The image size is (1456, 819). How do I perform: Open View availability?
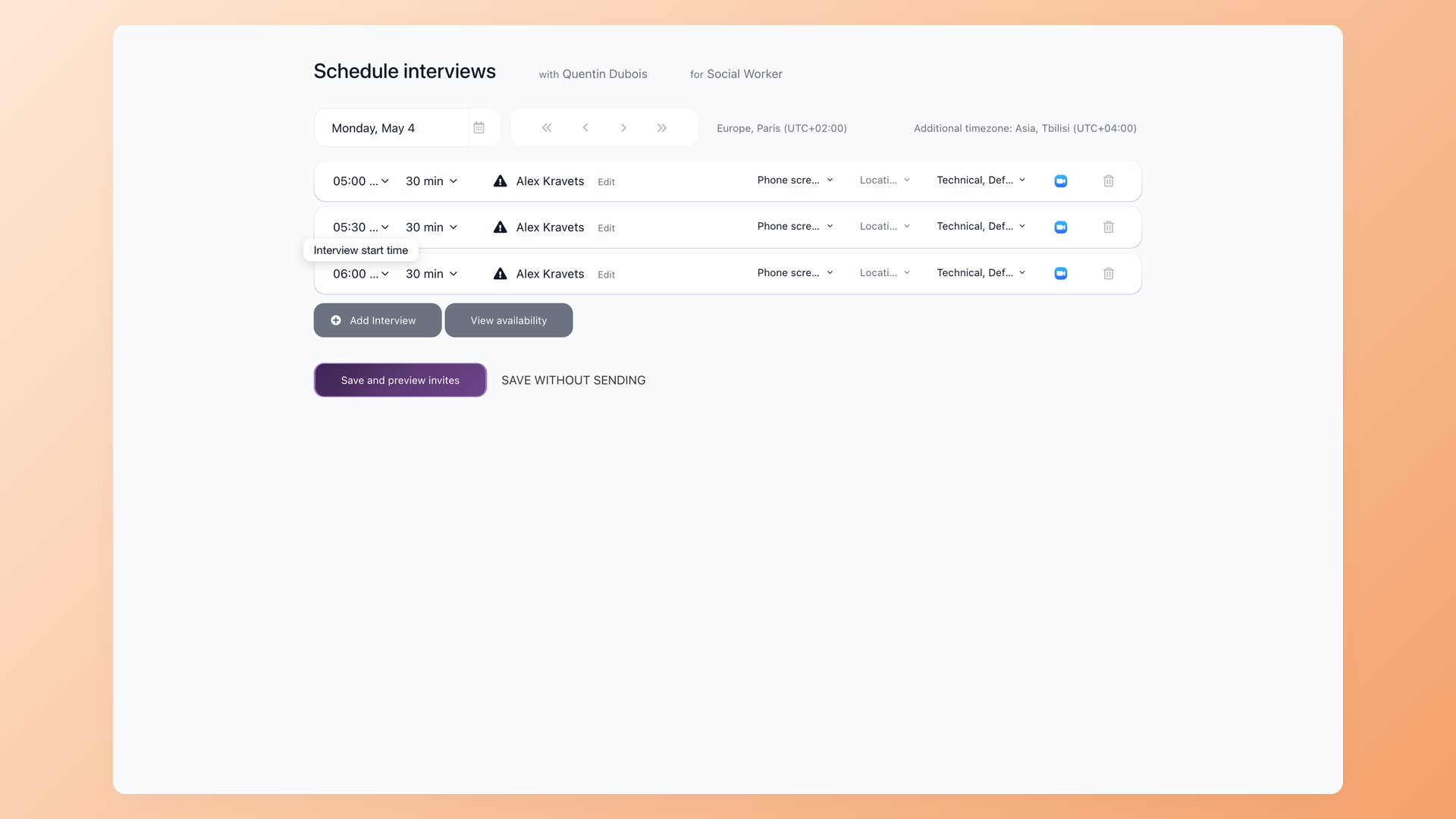509,320
